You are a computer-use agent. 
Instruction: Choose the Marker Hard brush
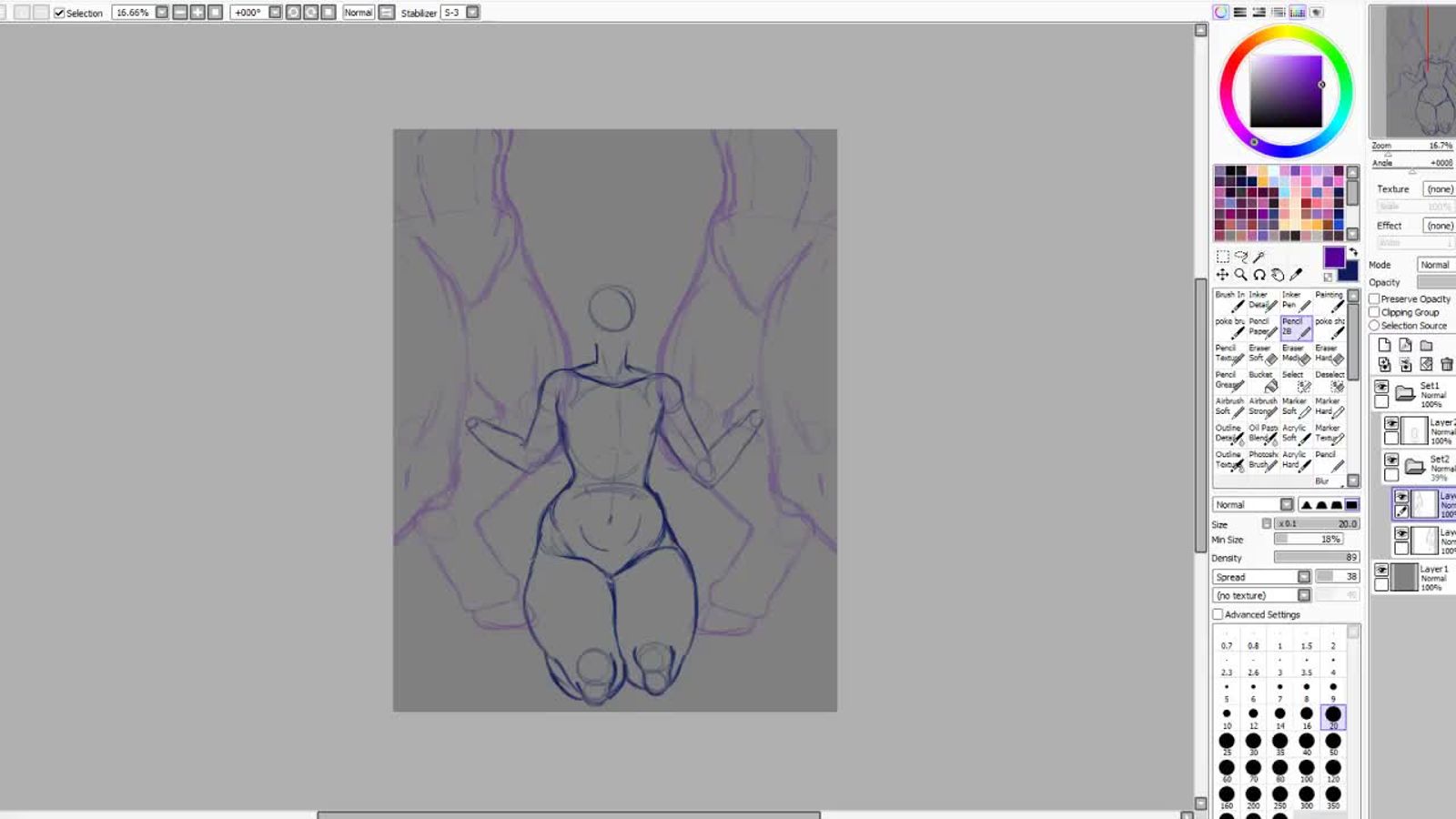pyautogui.click(x=1330, y=407)
